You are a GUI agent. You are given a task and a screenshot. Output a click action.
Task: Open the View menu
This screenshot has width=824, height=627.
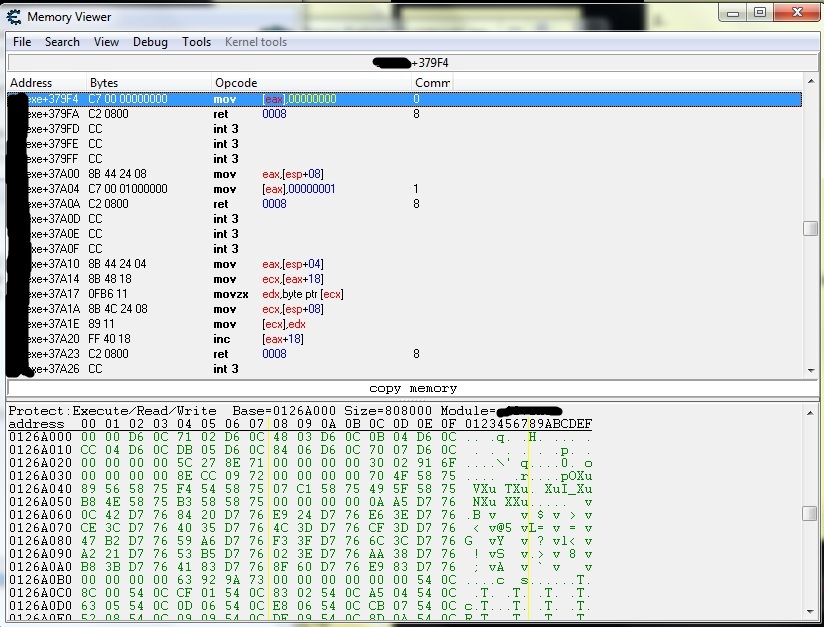[106, 42]
